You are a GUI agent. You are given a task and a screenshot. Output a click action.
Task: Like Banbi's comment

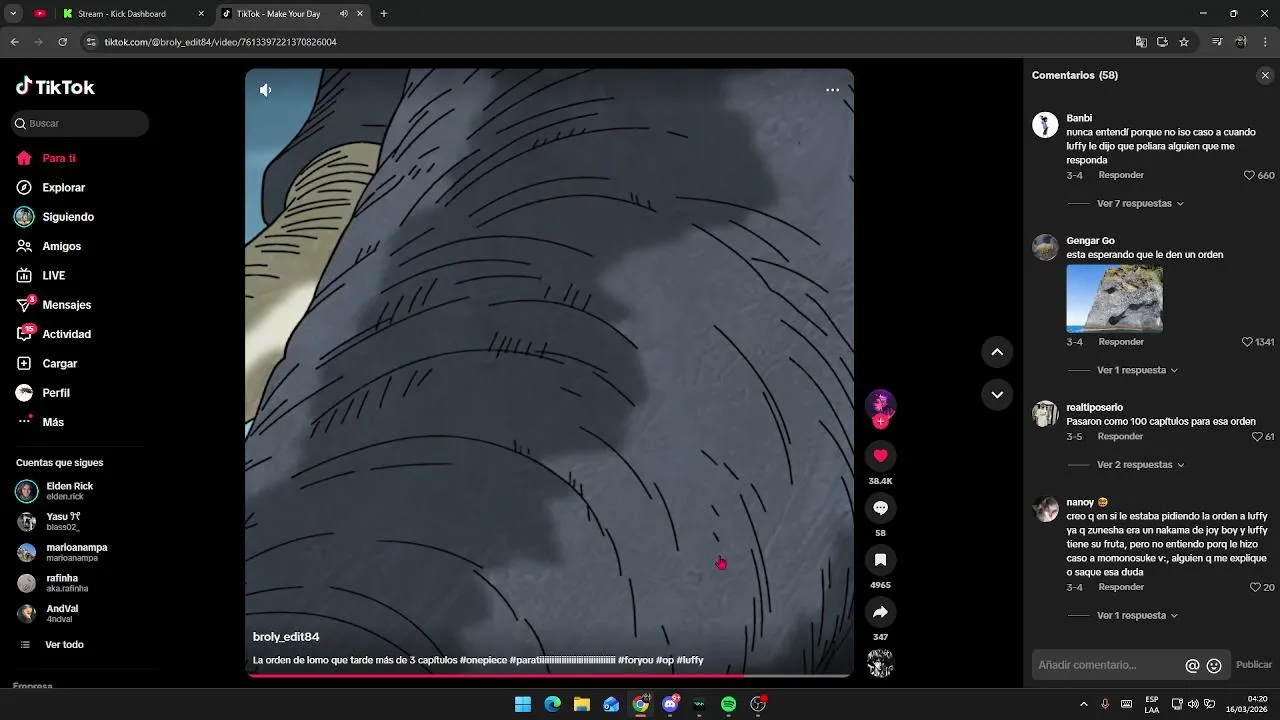1249,175
